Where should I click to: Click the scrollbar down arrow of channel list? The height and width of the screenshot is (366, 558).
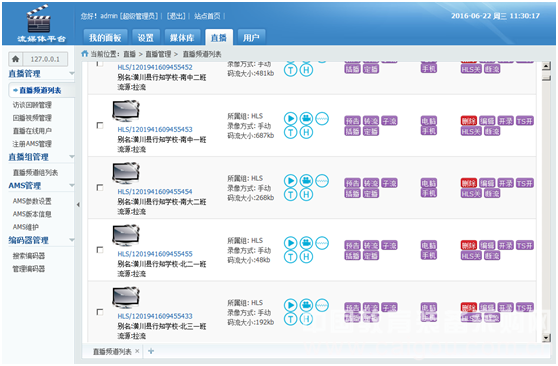(x=546, y=338)
